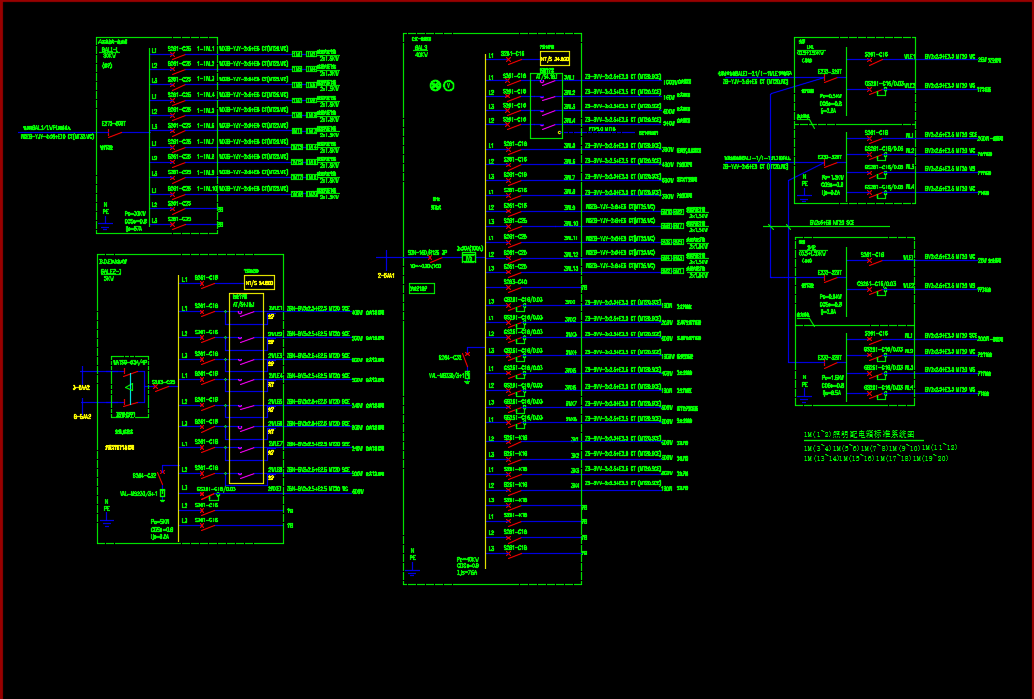Click the 1-1NL6 circuit label
This screenshot has width=1034, height=699.
click(206, 127)
